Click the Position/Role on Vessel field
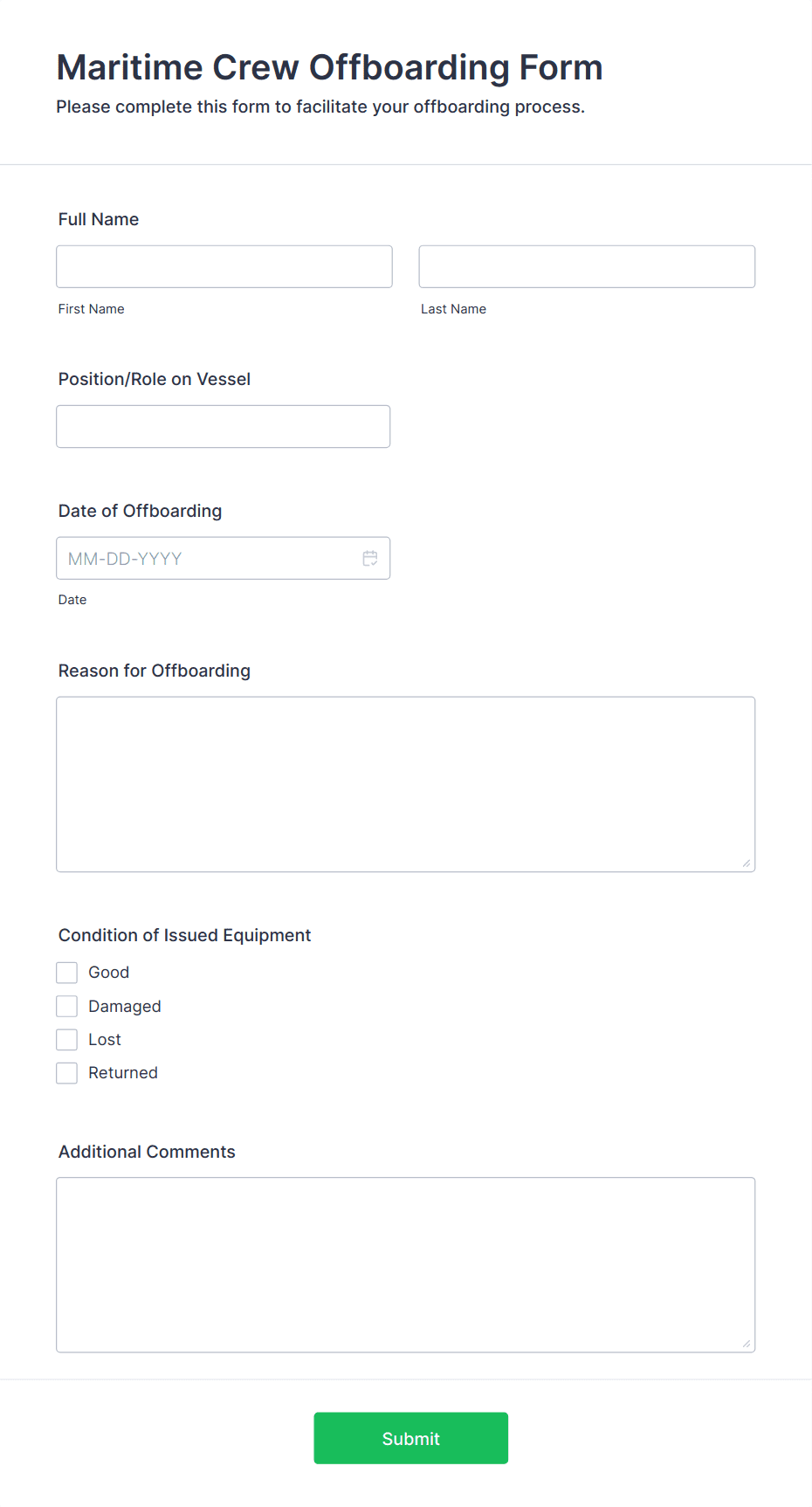 (x=223, y=426)
